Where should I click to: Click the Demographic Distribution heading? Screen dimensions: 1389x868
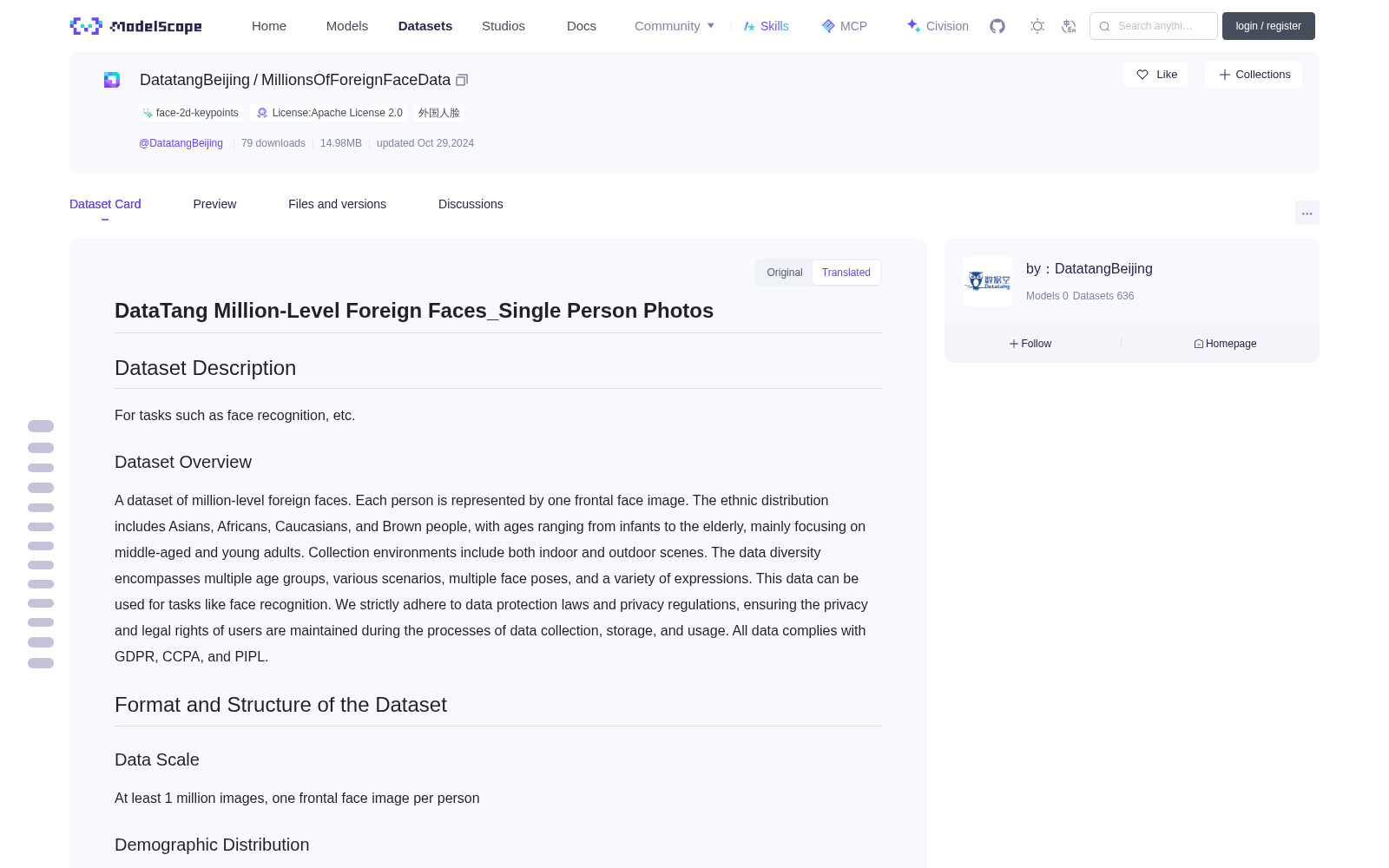pyautogui.click(x=212, y=845)
